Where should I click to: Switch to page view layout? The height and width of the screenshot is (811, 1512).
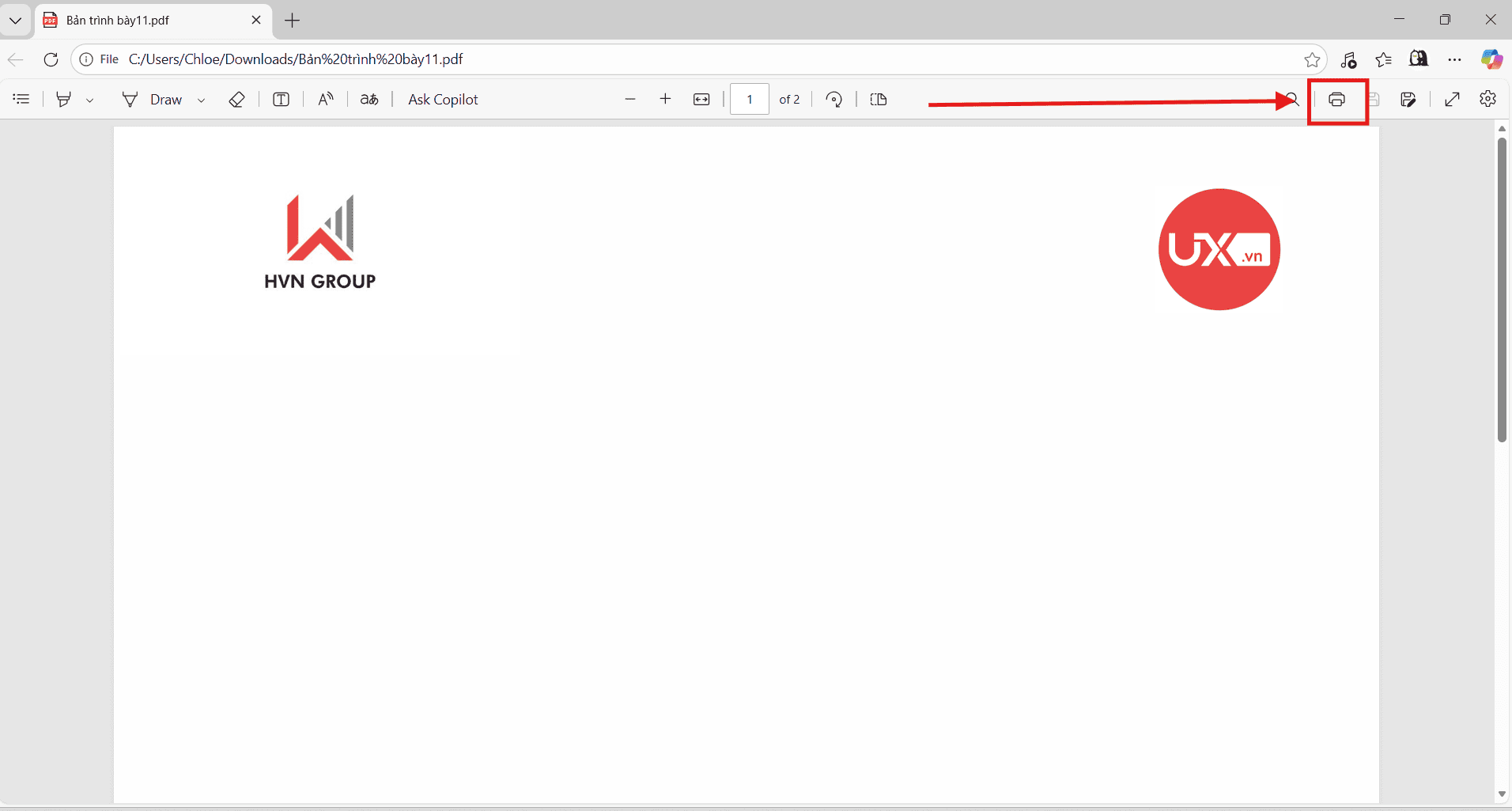879,99
